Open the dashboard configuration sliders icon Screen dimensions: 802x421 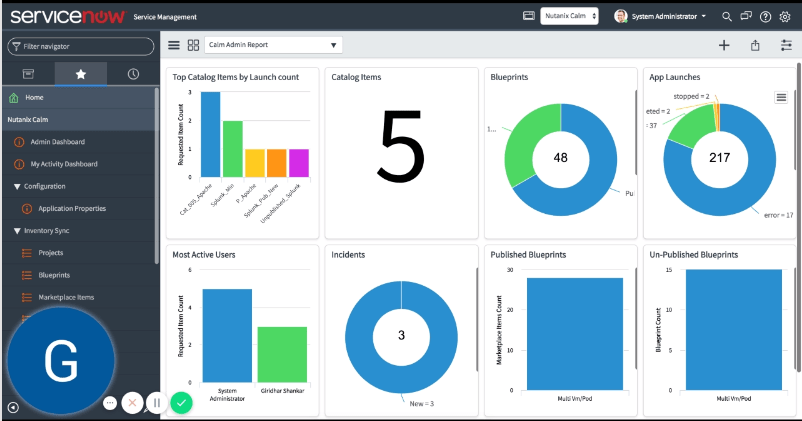pyautogui.click(x=786, y=45)
